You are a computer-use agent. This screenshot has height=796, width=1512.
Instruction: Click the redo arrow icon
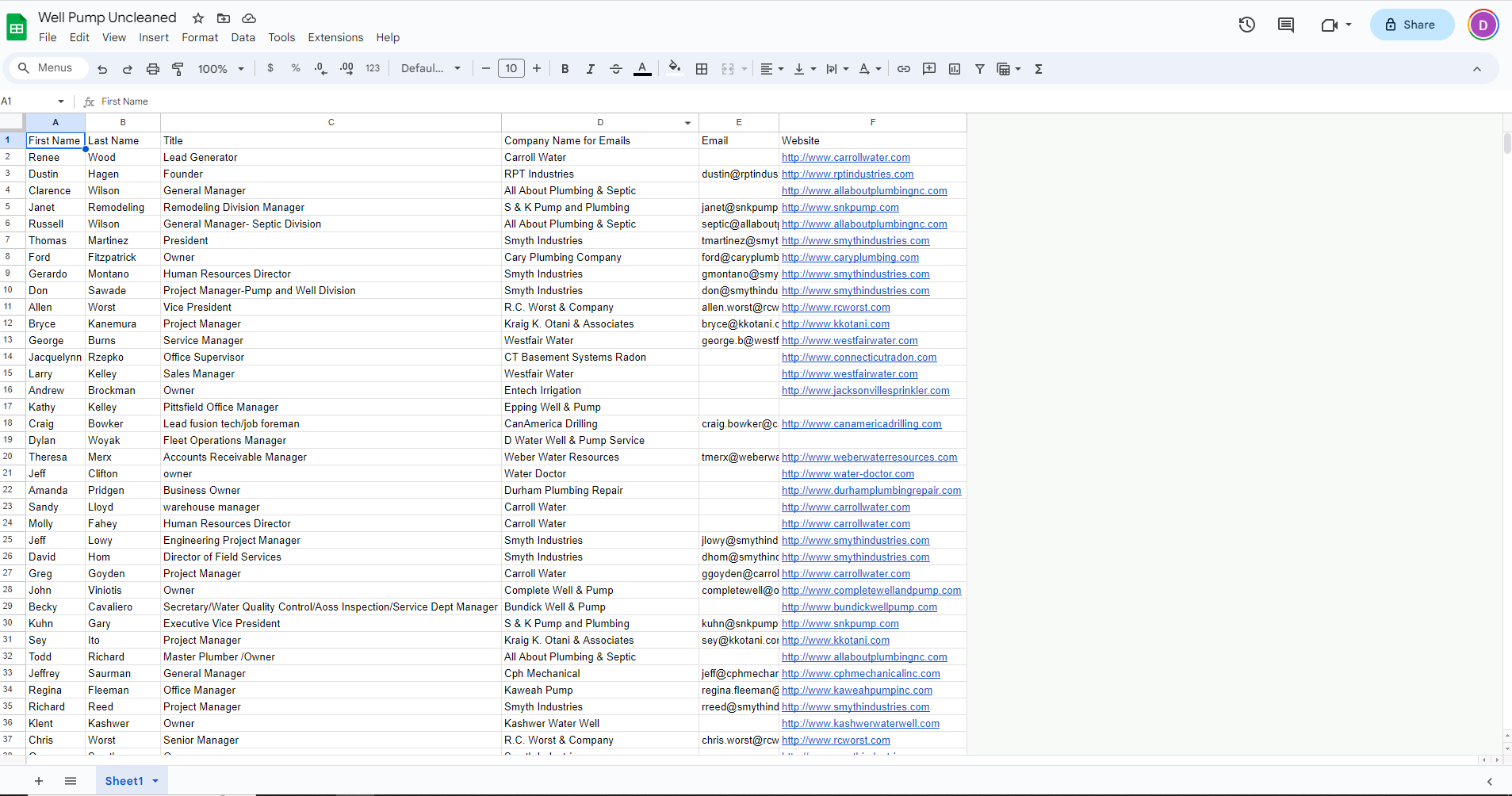128,69
